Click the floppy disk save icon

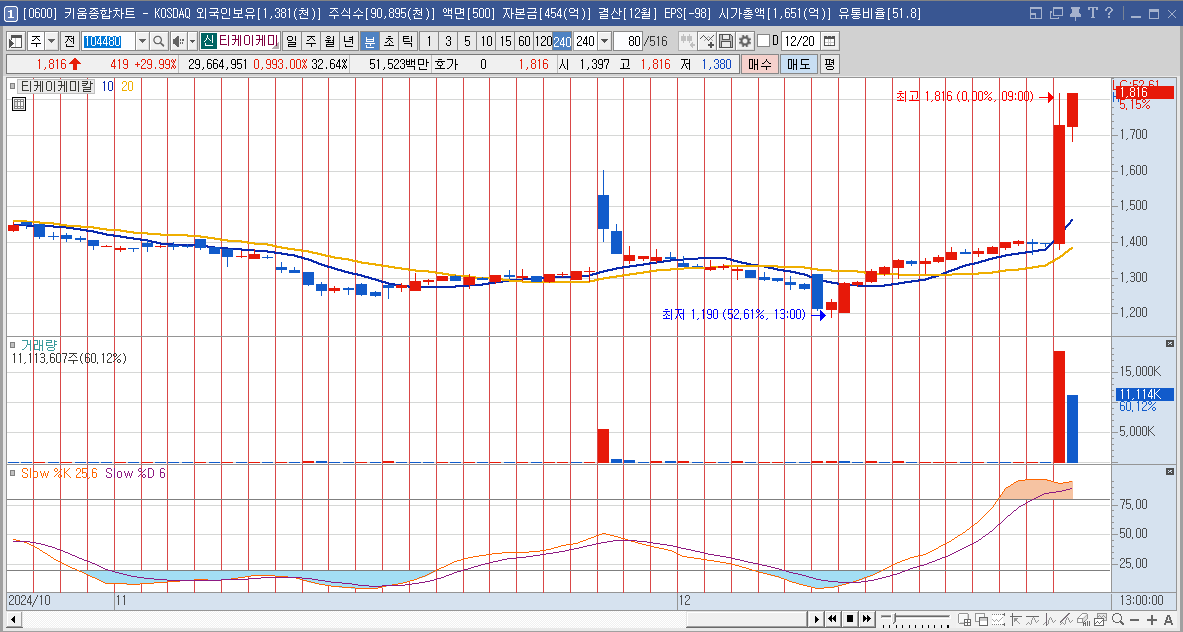[726, 41]
